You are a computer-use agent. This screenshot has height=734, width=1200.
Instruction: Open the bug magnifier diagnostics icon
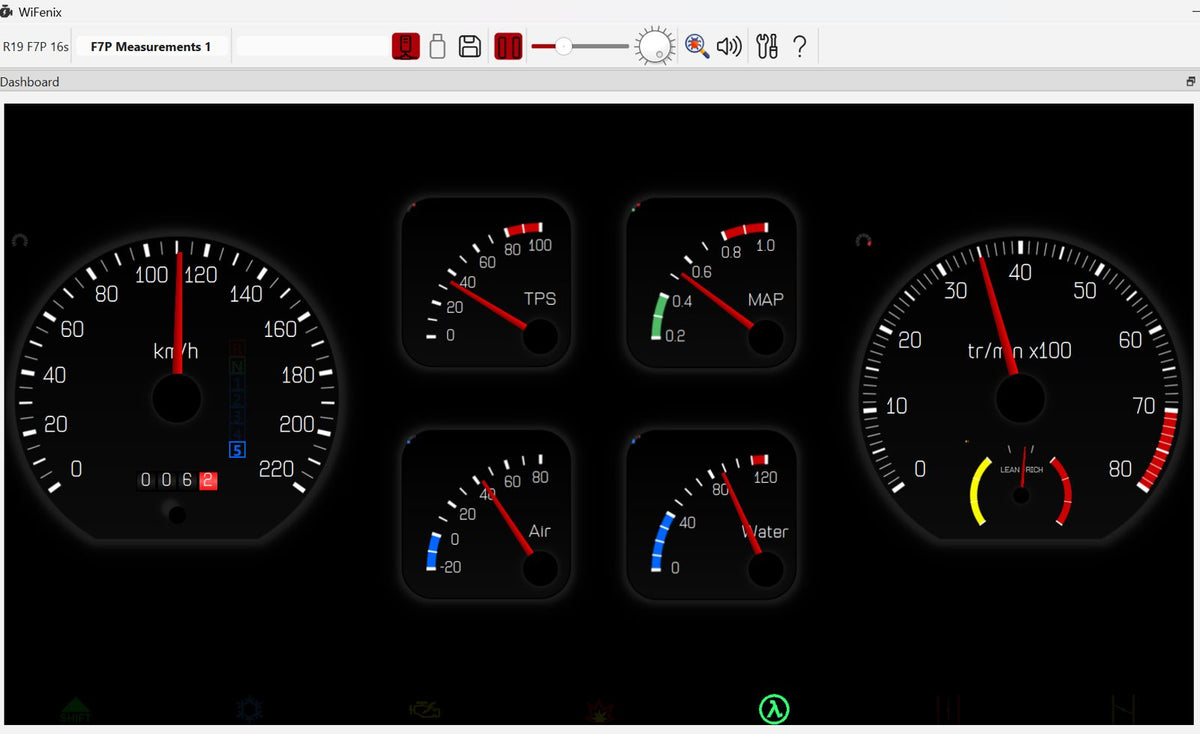[x=697, y=46]
